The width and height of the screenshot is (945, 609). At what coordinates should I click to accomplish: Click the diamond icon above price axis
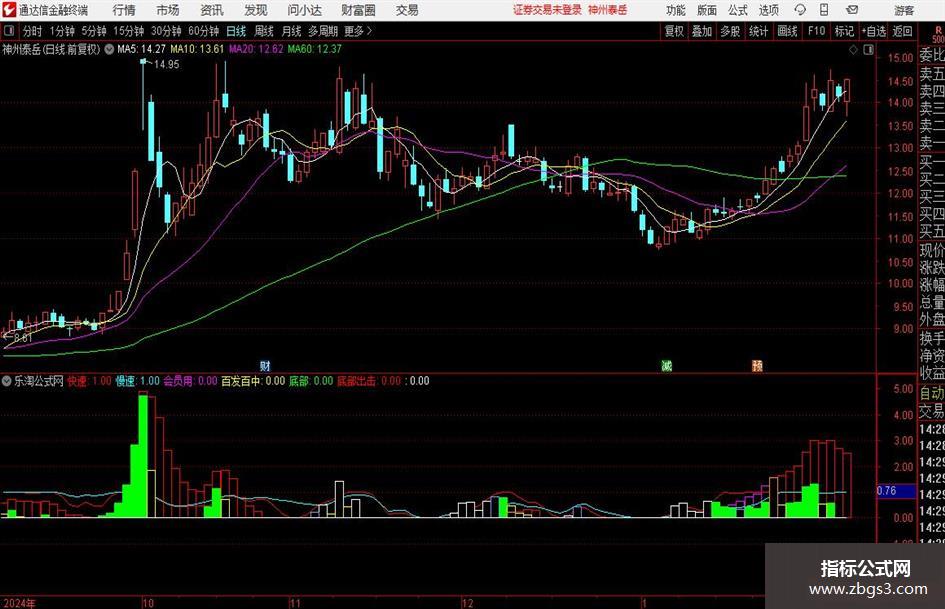pyautogui.click(x=853, y=50)
